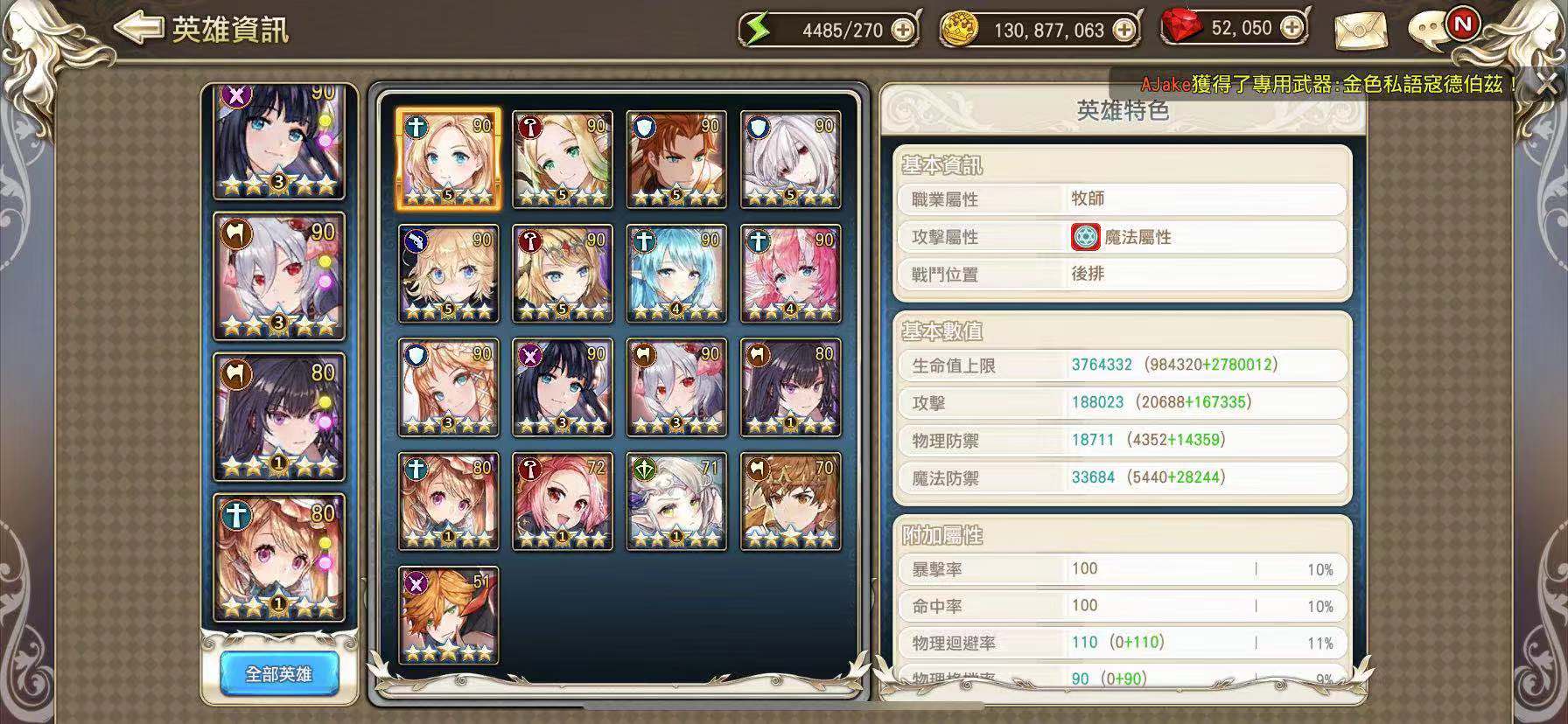
Task: Select the red-haired male knight hero
Action: [x=676, y=159]
